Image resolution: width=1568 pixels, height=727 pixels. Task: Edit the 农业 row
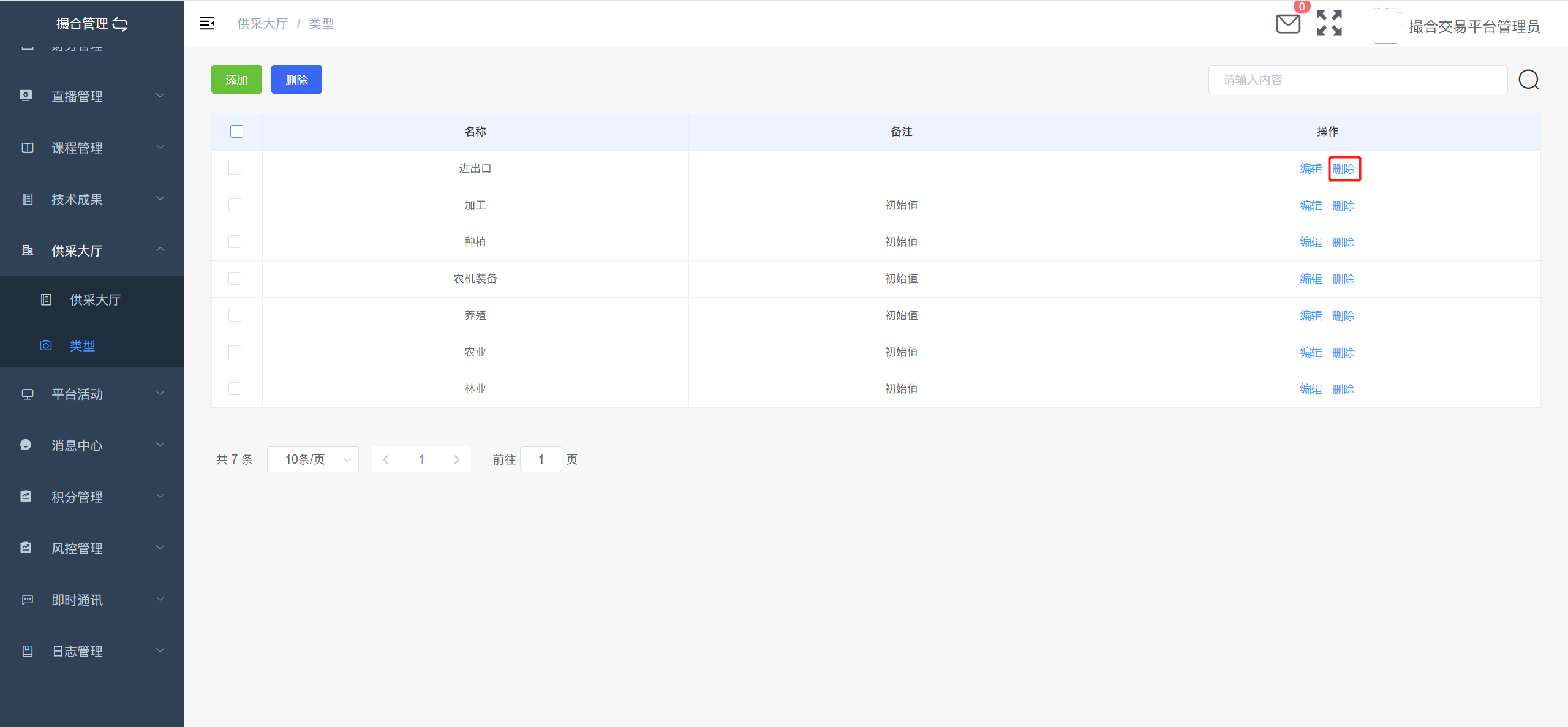(1311, 352)
